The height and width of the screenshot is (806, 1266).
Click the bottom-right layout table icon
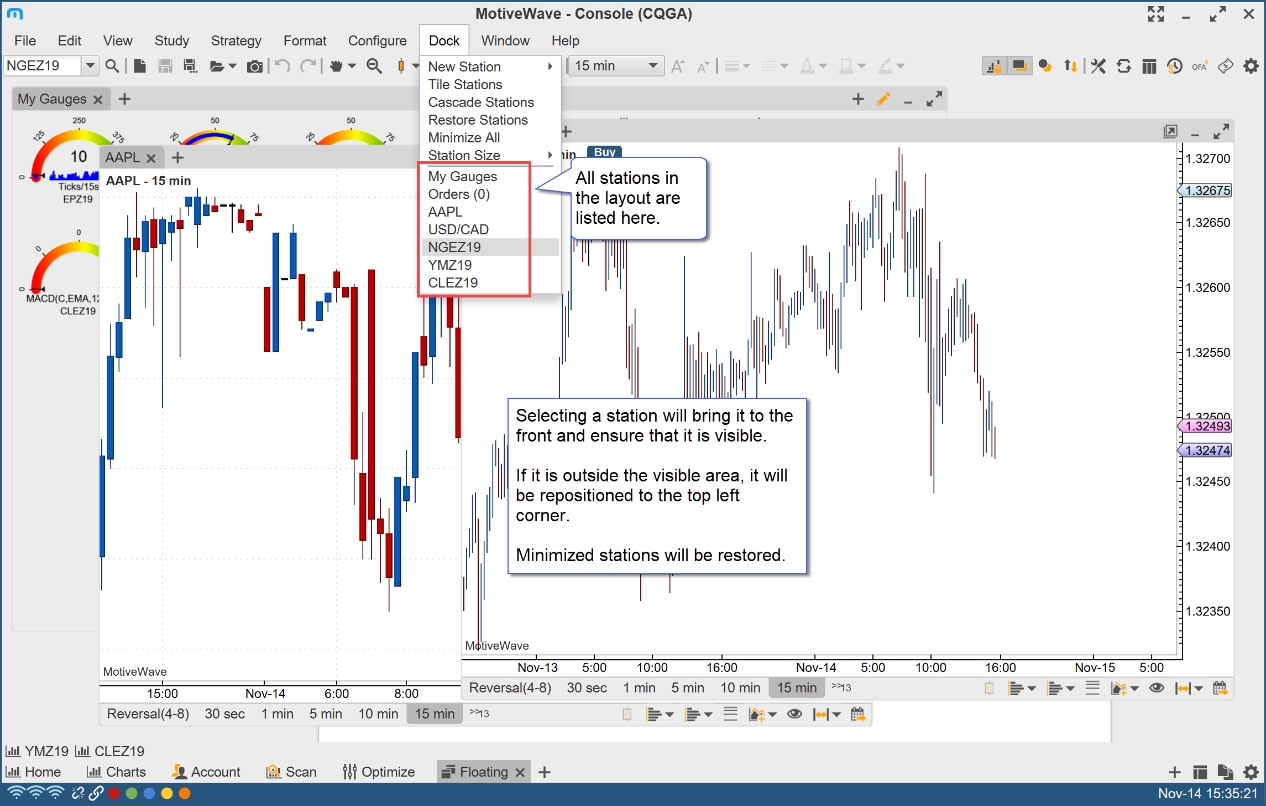click(x=1201, y=772)
